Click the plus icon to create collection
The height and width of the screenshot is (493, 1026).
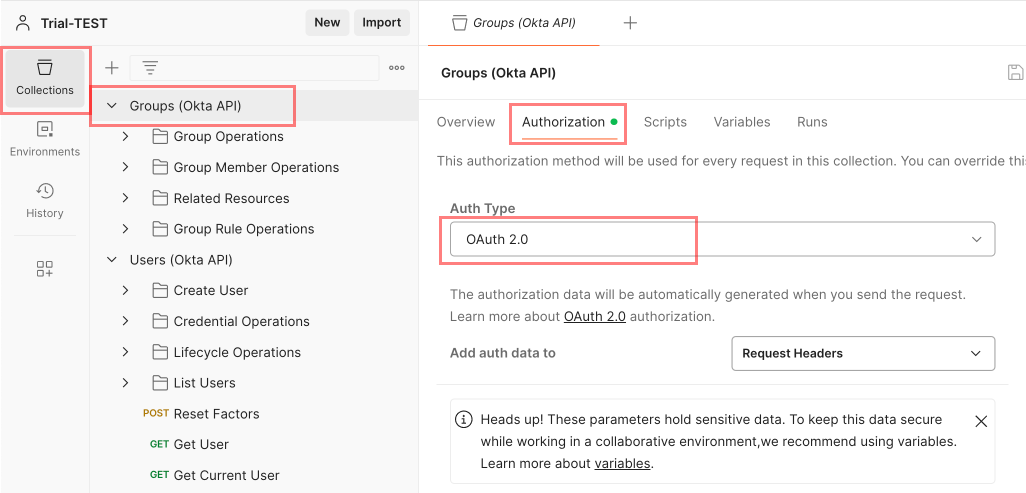(112, 68)
